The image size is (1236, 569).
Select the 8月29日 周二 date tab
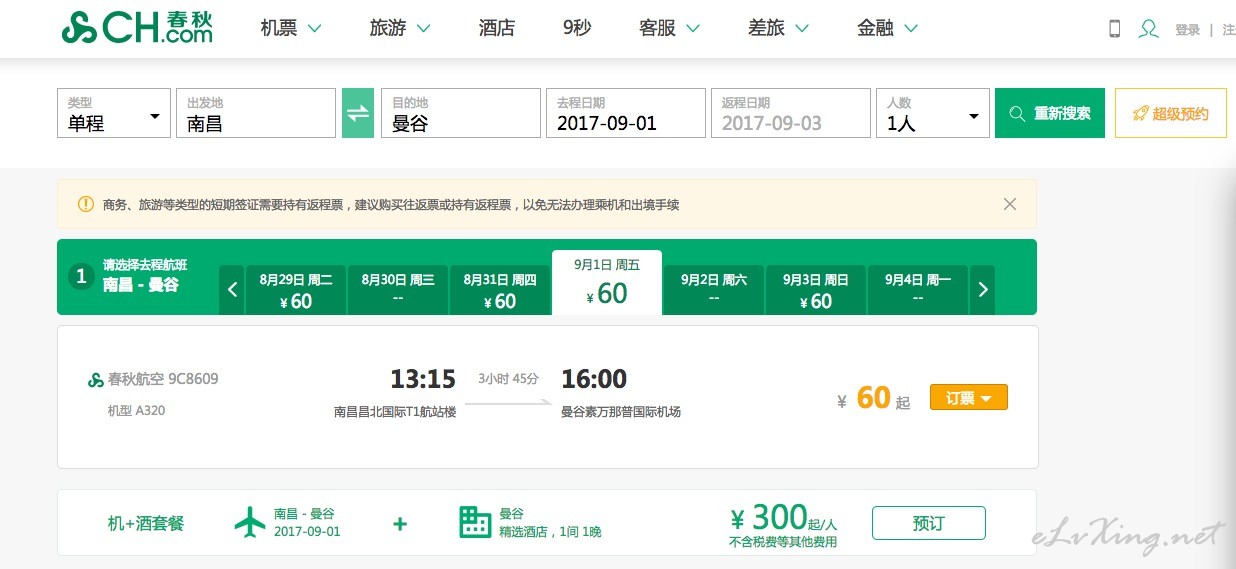[295, 290]
